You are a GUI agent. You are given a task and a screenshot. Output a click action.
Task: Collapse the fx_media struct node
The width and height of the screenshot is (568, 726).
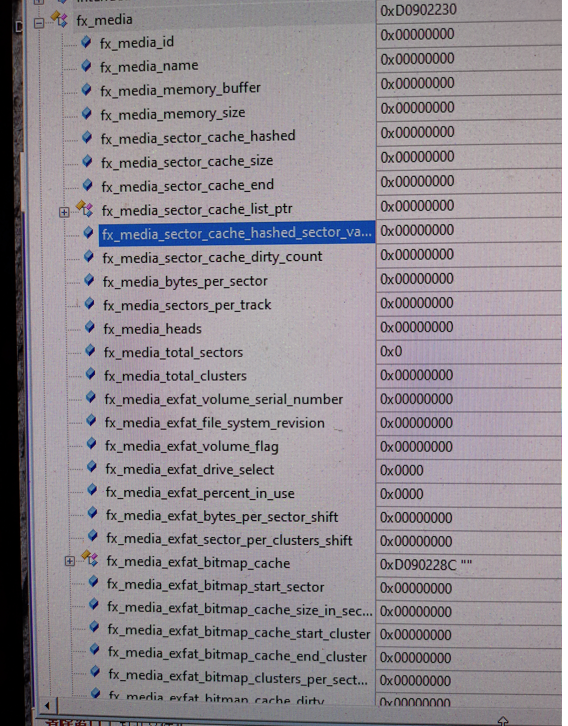pos(39,23)
